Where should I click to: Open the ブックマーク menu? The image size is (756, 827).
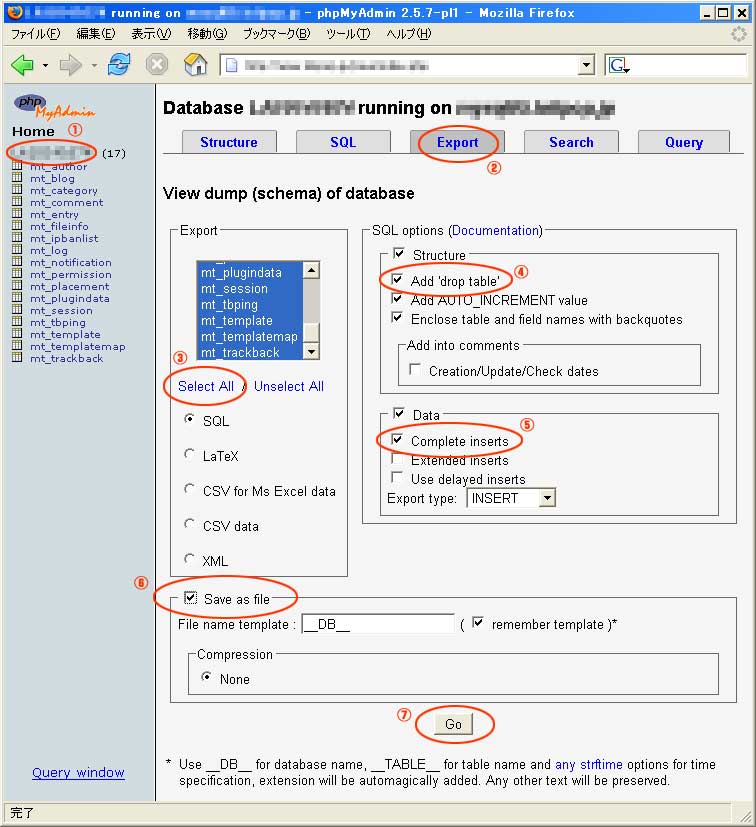(276, 34)
